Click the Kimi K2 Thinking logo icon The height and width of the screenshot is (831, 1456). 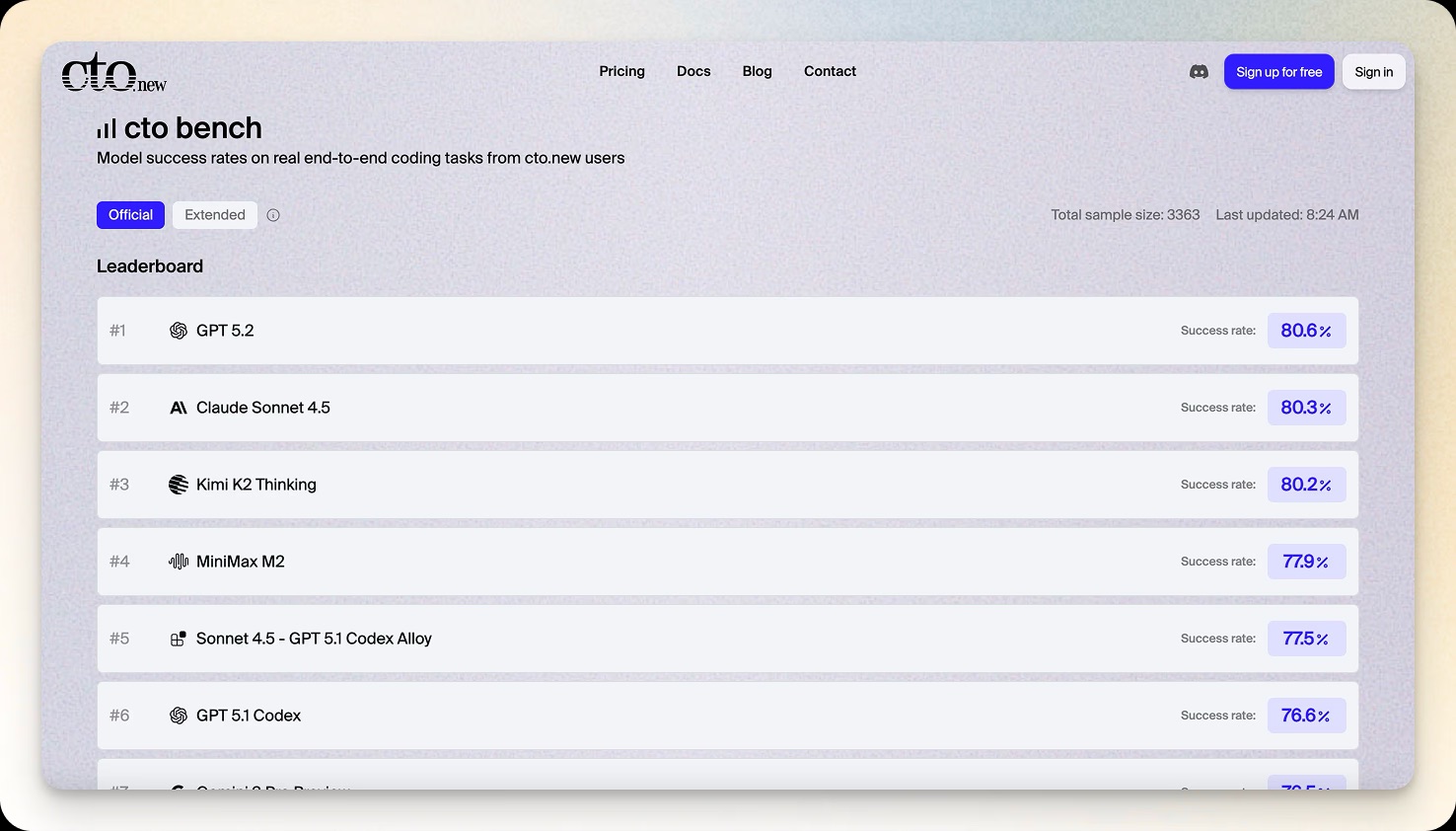179,485
